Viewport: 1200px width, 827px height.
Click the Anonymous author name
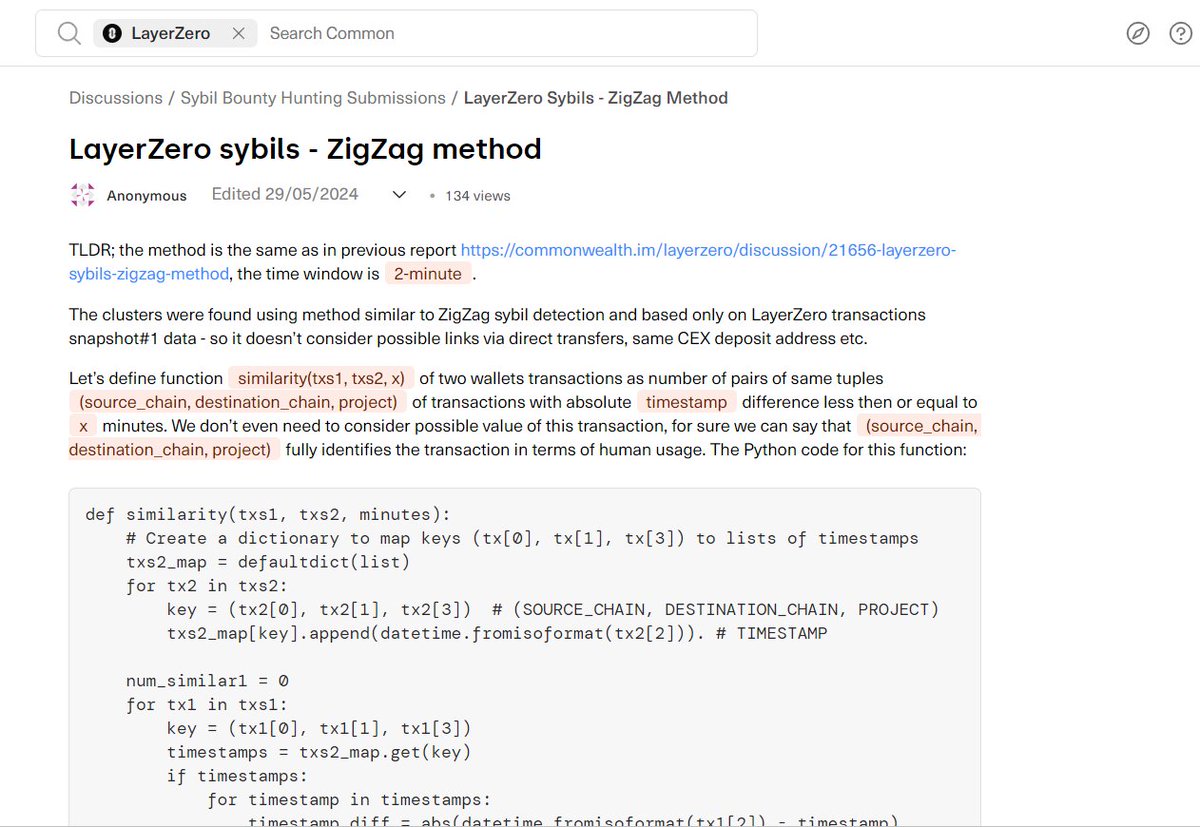(x=147, y=196)
